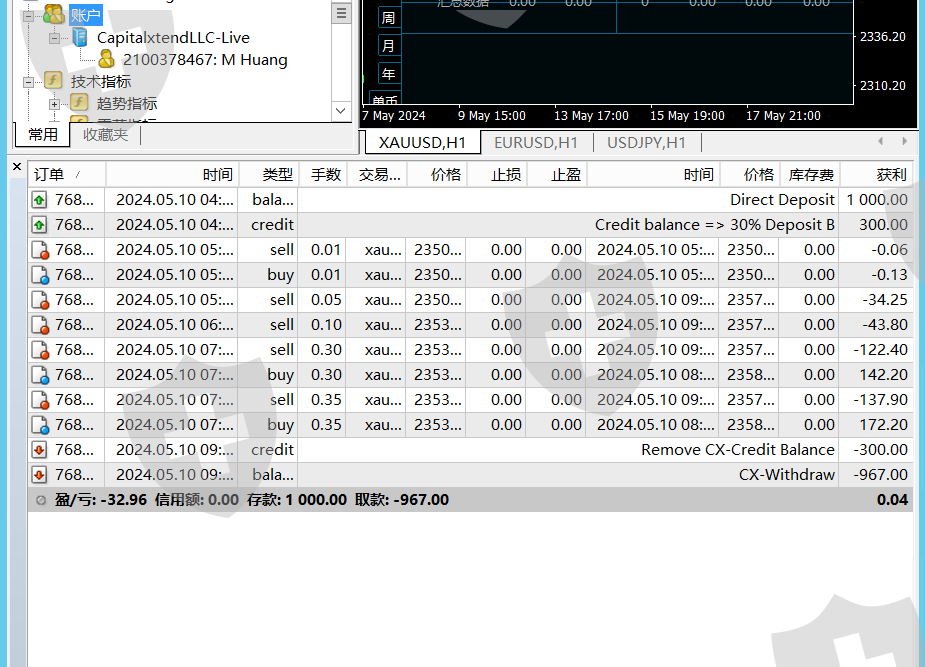This screenshot has width=925, height=667.
Task: Switch to the USDJPY,H1 chart tab
Action: pyautogui.click(x=646, y=143)
